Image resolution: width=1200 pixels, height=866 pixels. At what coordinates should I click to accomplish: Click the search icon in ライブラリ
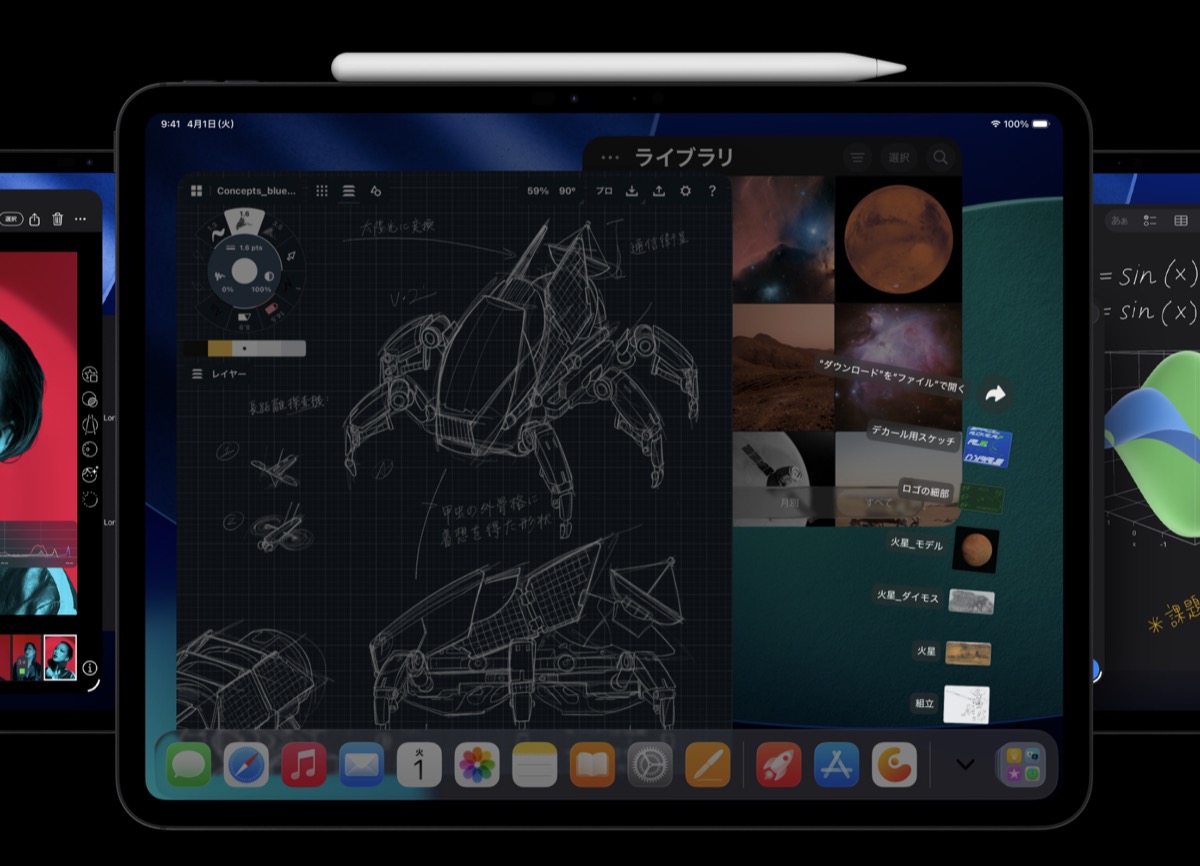click(x=940, y=158)
